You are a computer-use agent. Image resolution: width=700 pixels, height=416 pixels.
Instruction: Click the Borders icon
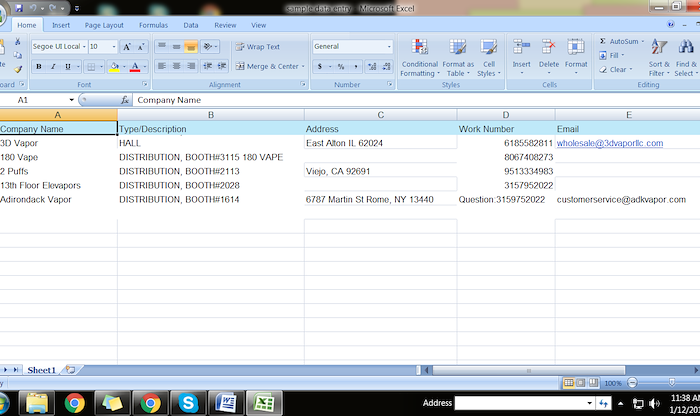pos(91,67)
